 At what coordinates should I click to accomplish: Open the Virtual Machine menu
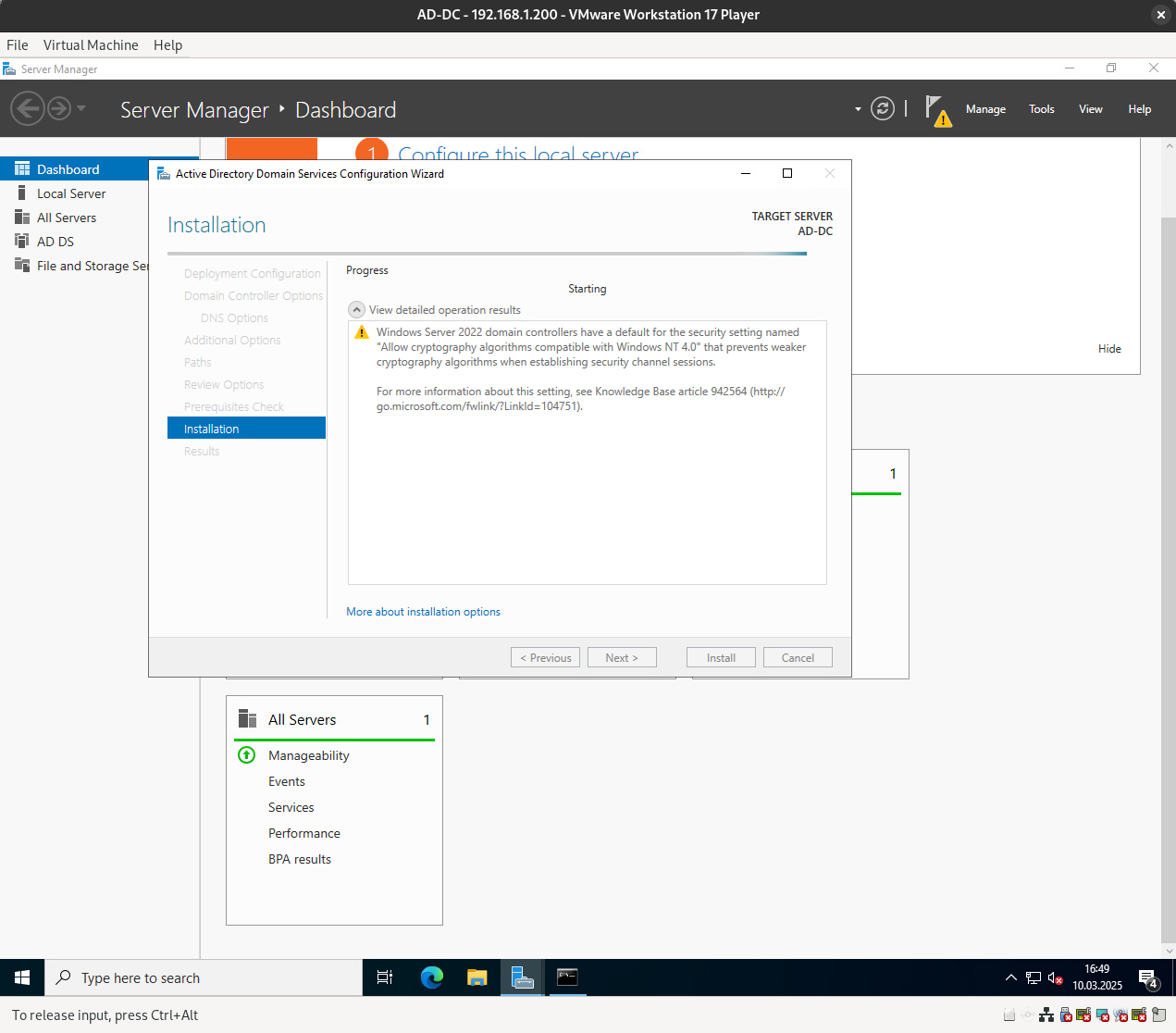coord(91,44)
